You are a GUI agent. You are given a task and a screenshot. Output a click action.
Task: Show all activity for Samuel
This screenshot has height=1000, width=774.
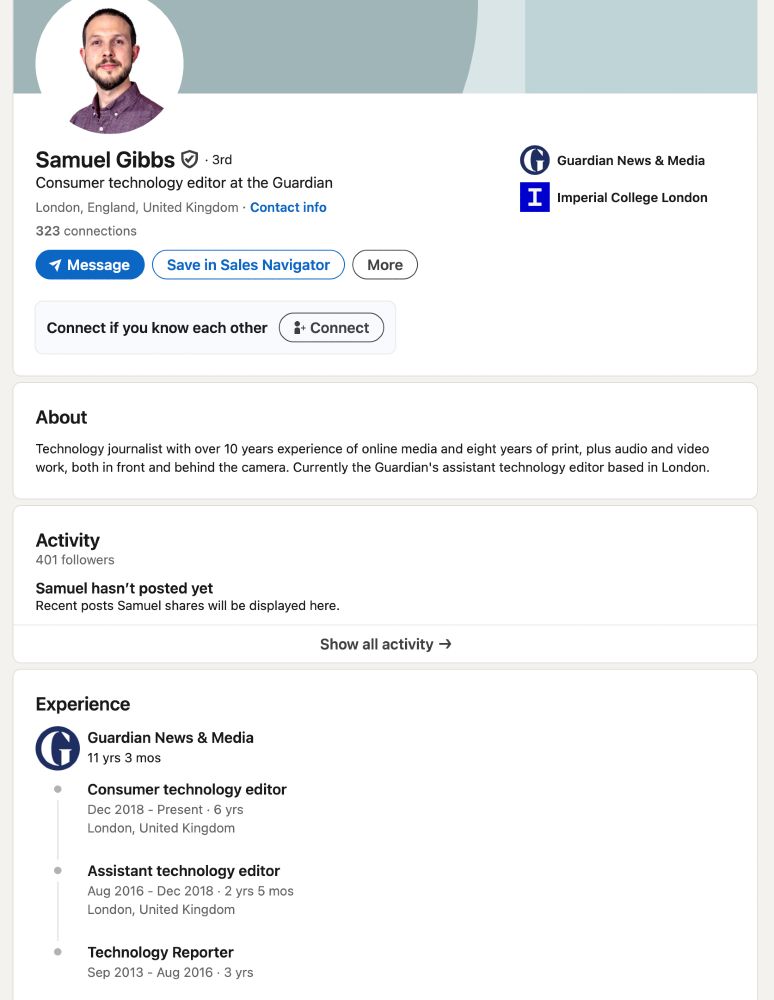[385, 644]
